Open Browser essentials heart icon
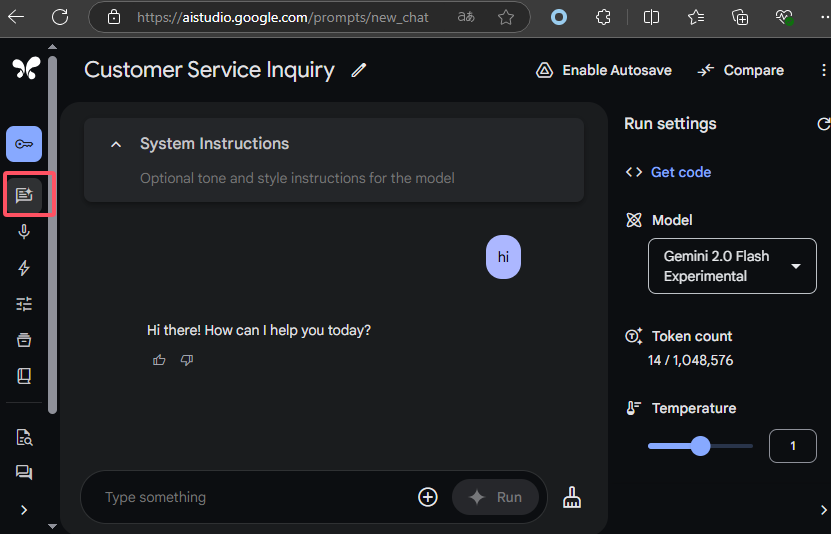This screenshot has height=534, width=831. coord(784,17)
